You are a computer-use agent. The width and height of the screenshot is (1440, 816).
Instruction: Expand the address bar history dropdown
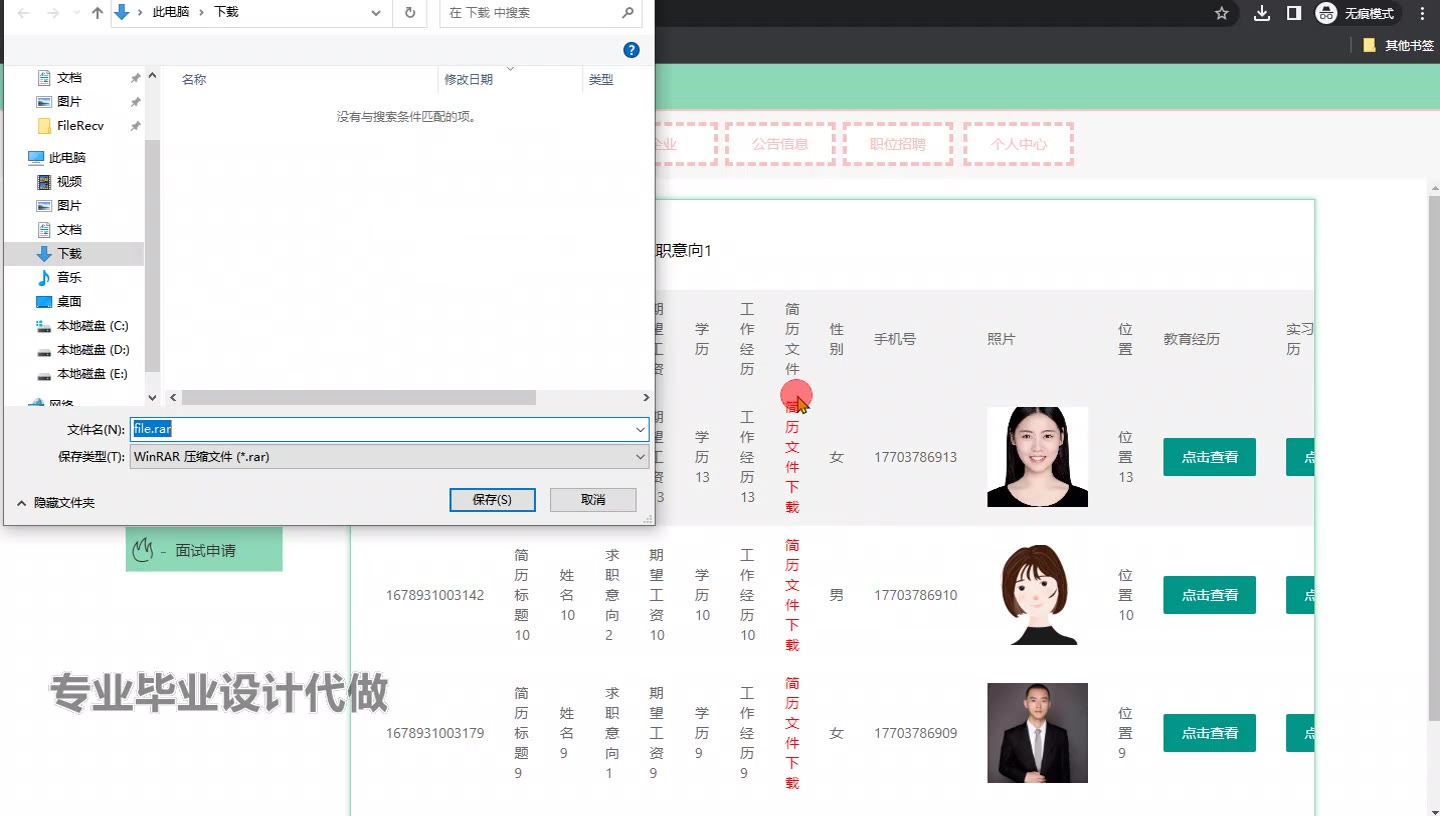tap(376, 13)
